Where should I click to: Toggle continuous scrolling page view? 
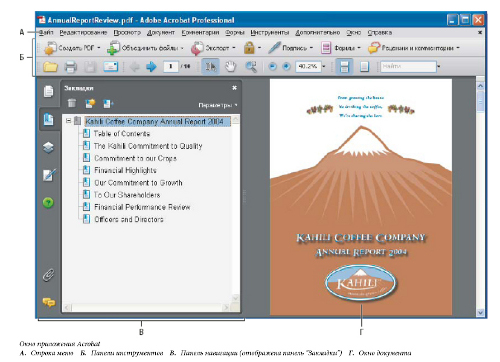click(344, 66)
